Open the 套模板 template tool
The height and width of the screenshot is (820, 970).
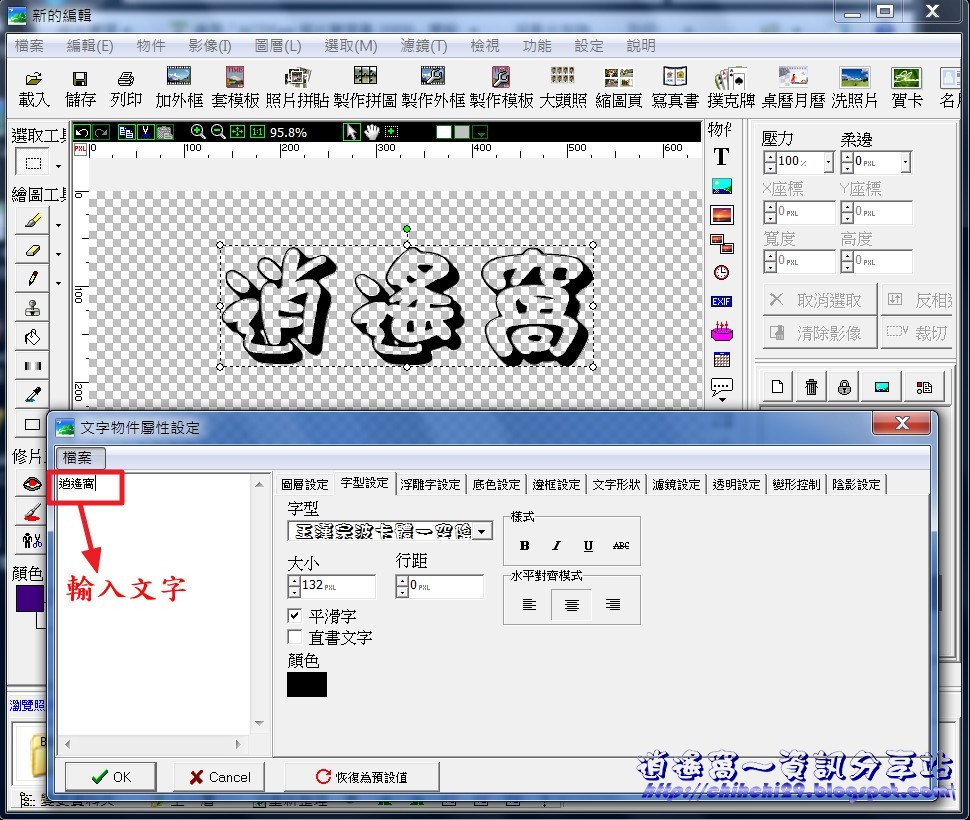[235, 88]
